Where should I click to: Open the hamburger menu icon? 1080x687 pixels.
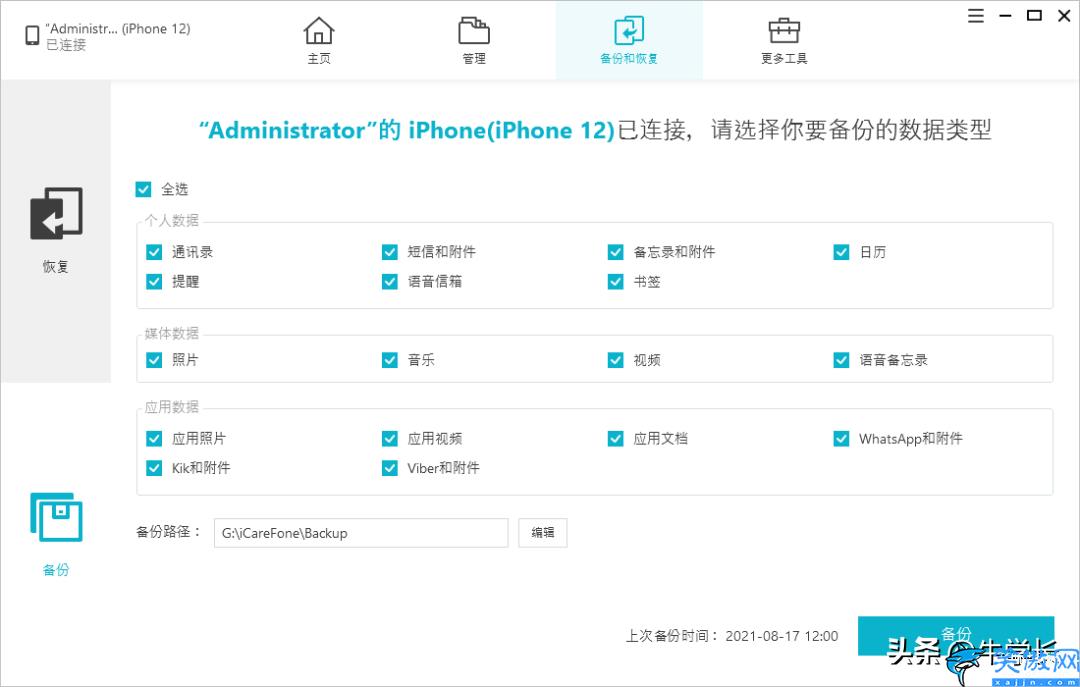point(976,16)
